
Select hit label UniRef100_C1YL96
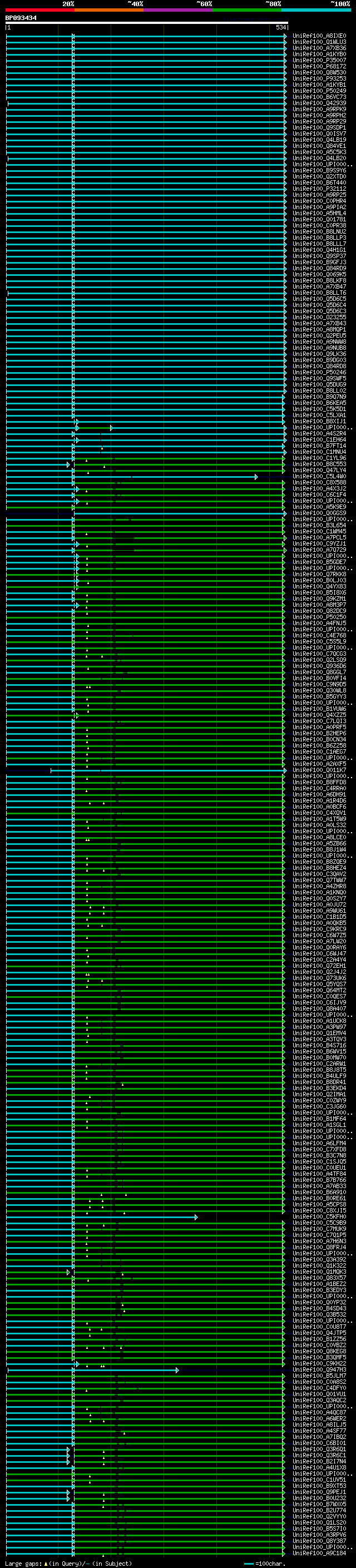[x=319, y=458]
